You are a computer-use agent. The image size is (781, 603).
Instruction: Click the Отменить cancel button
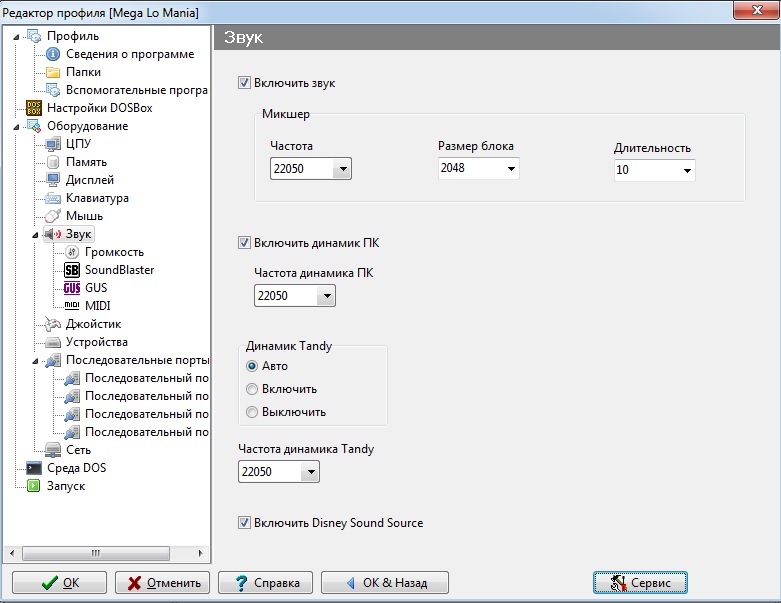[x=162, y=583]
